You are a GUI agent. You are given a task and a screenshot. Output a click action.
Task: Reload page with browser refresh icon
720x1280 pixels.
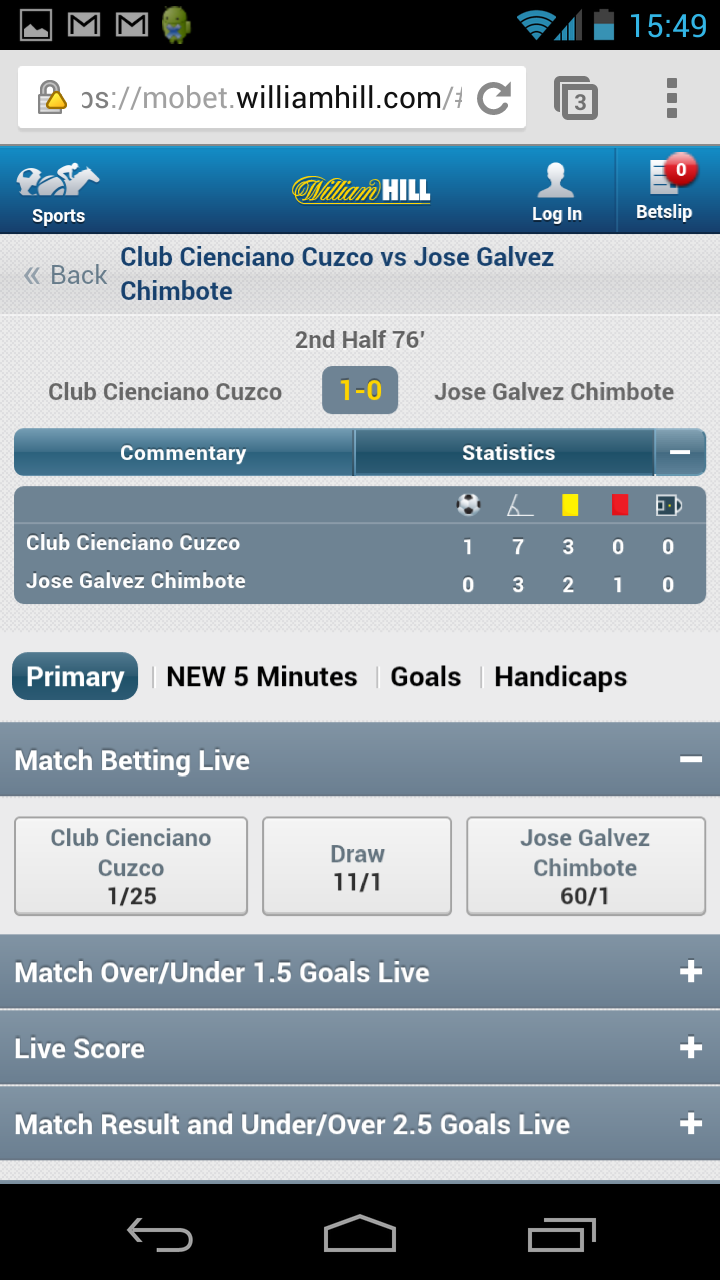pyautogui.click(x=494, y=98)
